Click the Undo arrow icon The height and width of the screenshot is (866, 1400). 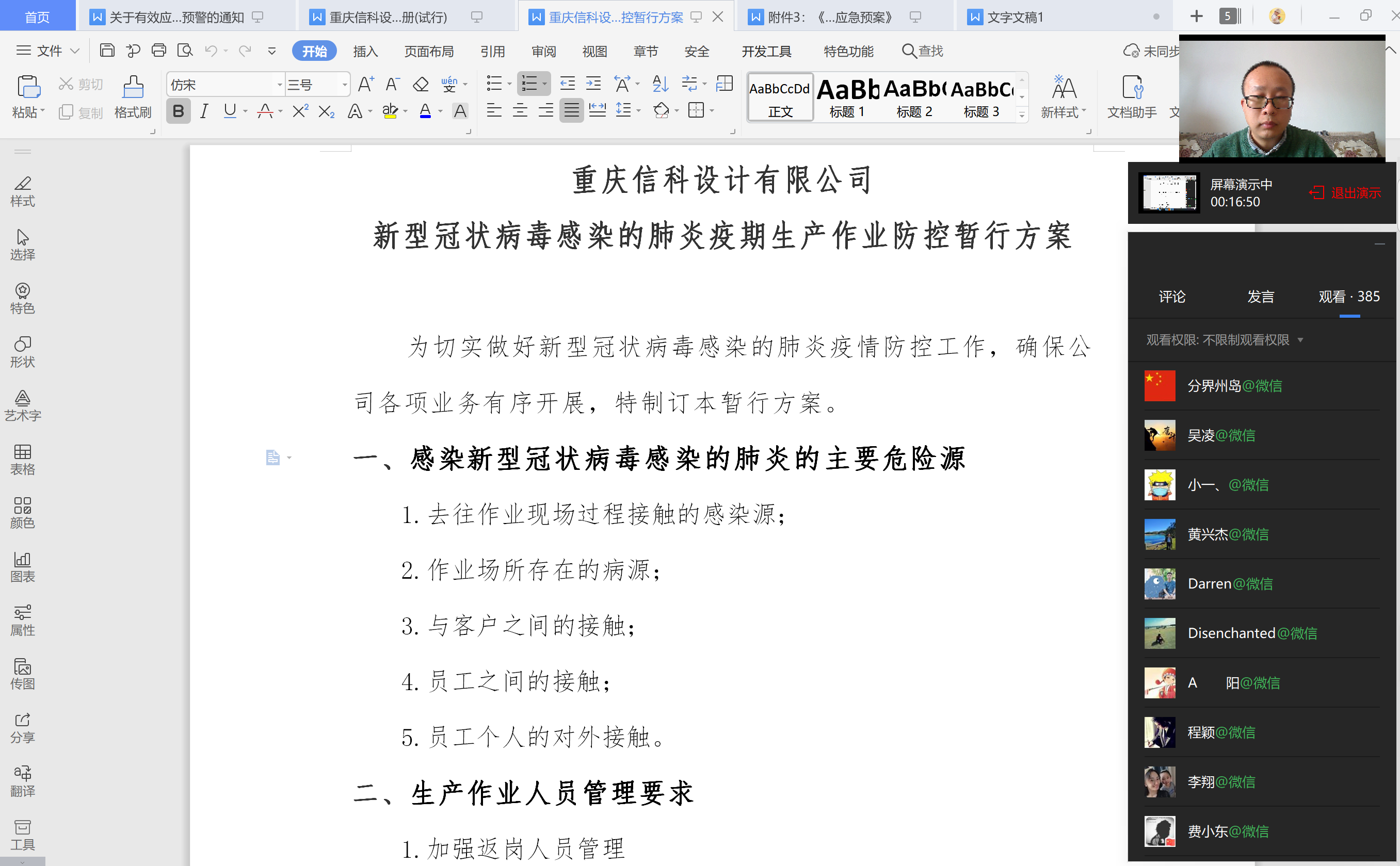coord(211,51)
